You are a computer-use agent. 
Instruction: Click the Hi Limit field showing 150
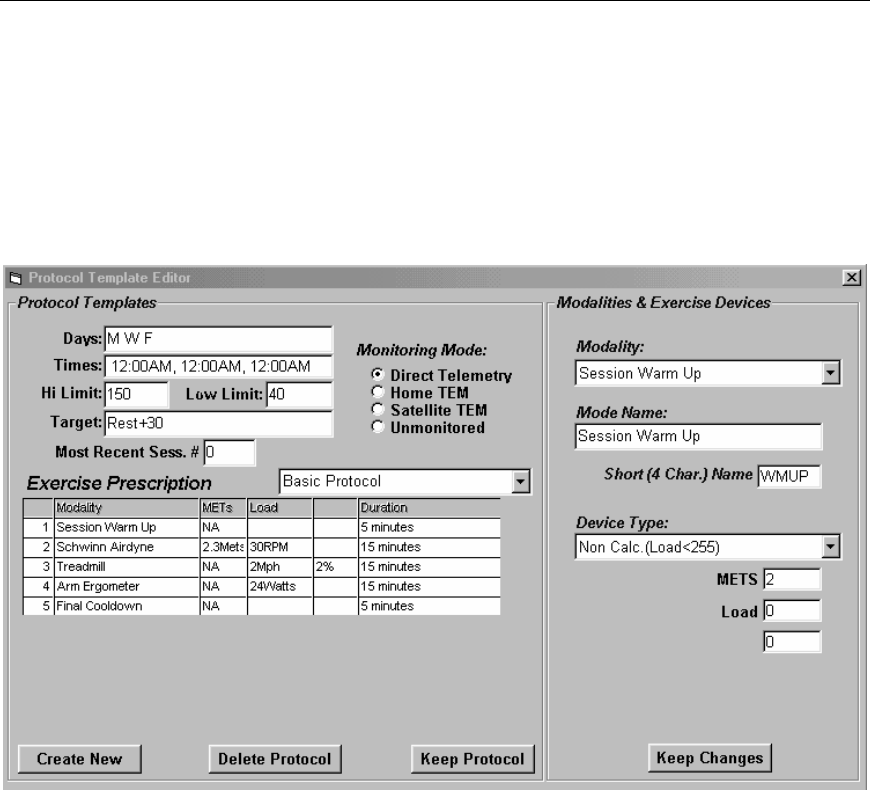pyautogui.click(x=136, y=394)
